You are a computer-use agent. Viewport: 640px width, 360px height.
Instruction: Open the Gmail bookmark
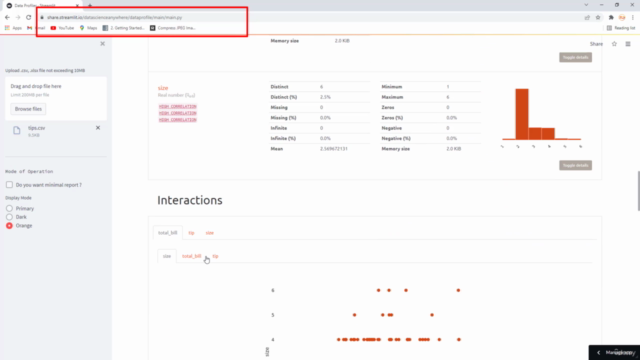click(36, 28)
